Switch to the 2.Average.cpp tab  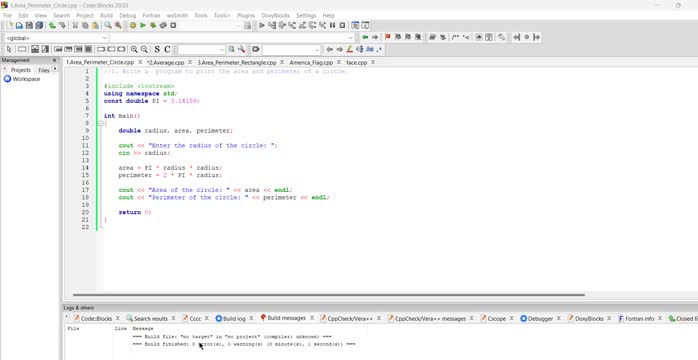(166, 62)
